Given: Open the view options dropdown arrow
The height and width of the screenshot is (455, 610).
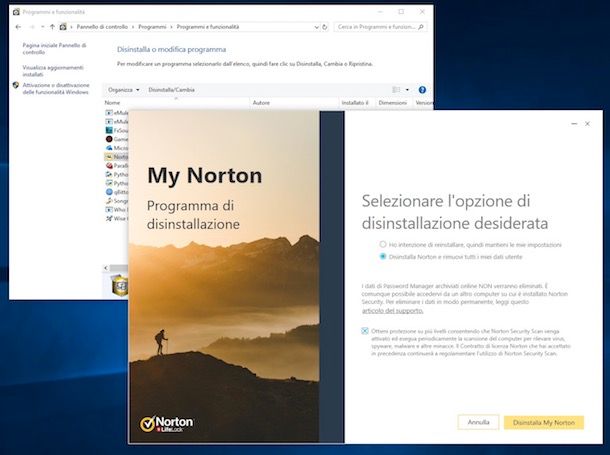Looking at the screenshot, I should tap(407, 90).
